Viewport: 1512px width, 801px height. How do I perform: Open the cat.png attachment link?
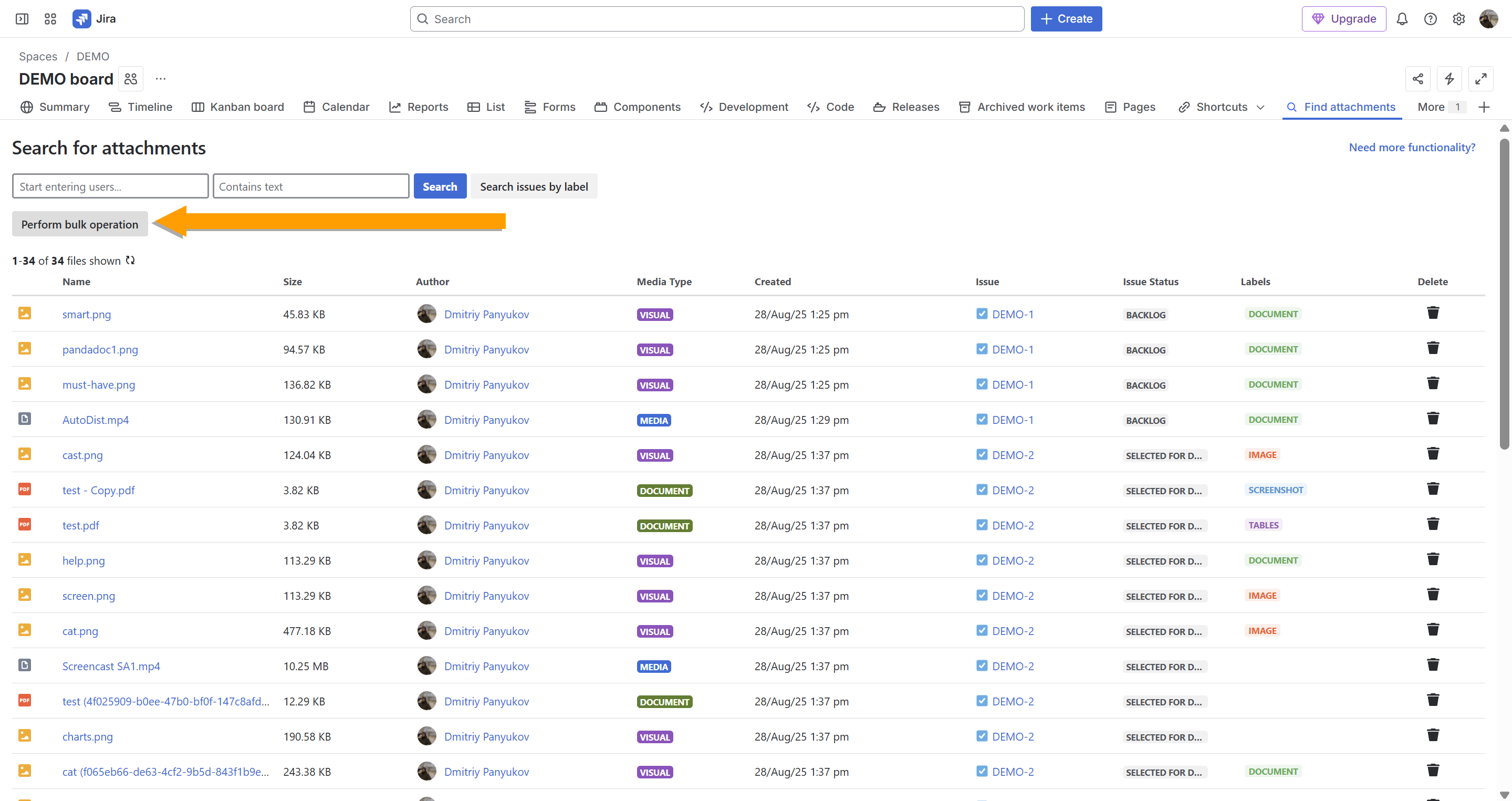click(80, 631)
